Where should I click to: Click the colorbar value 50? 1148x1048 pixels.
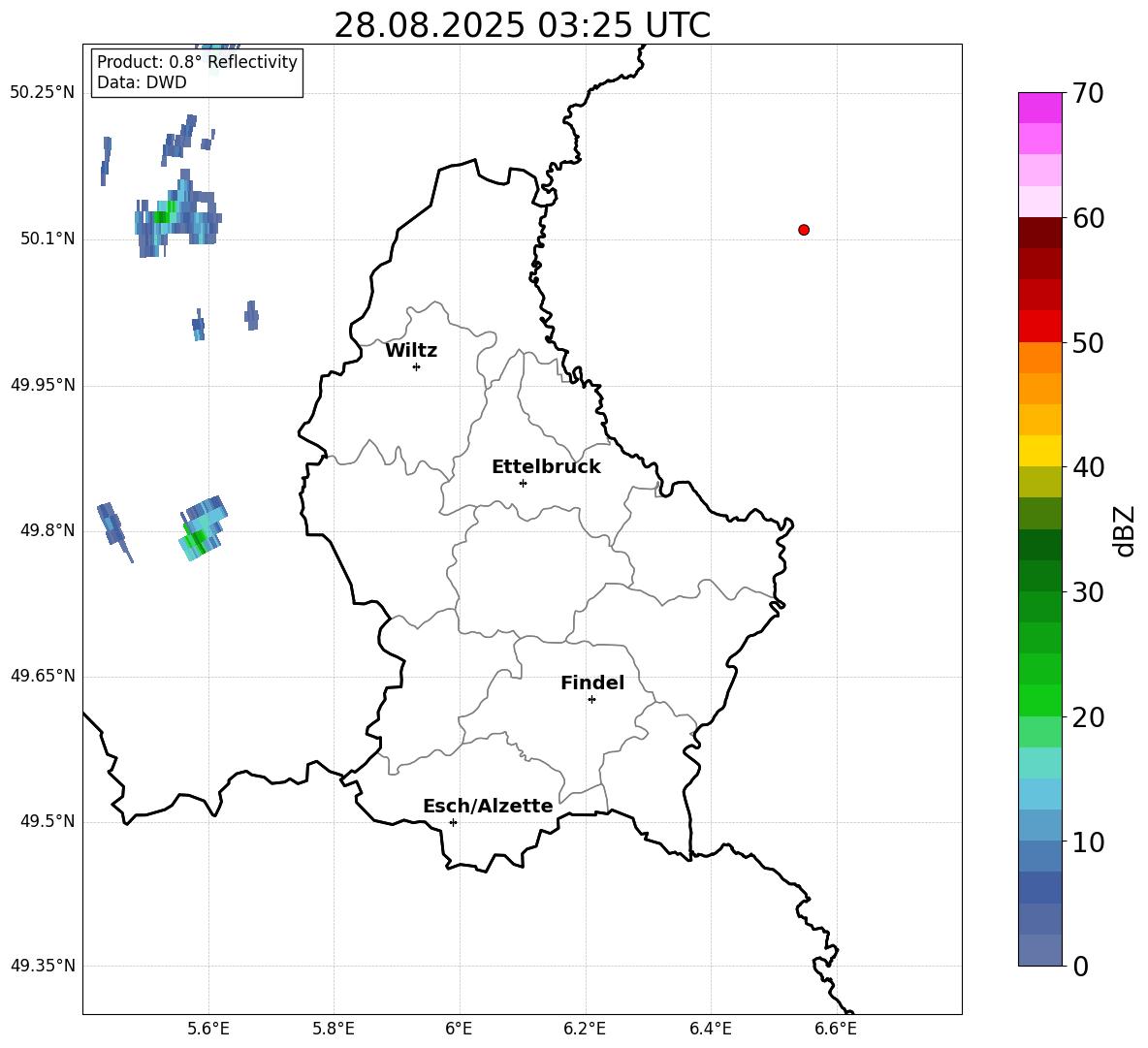[x=1088, y=342]
